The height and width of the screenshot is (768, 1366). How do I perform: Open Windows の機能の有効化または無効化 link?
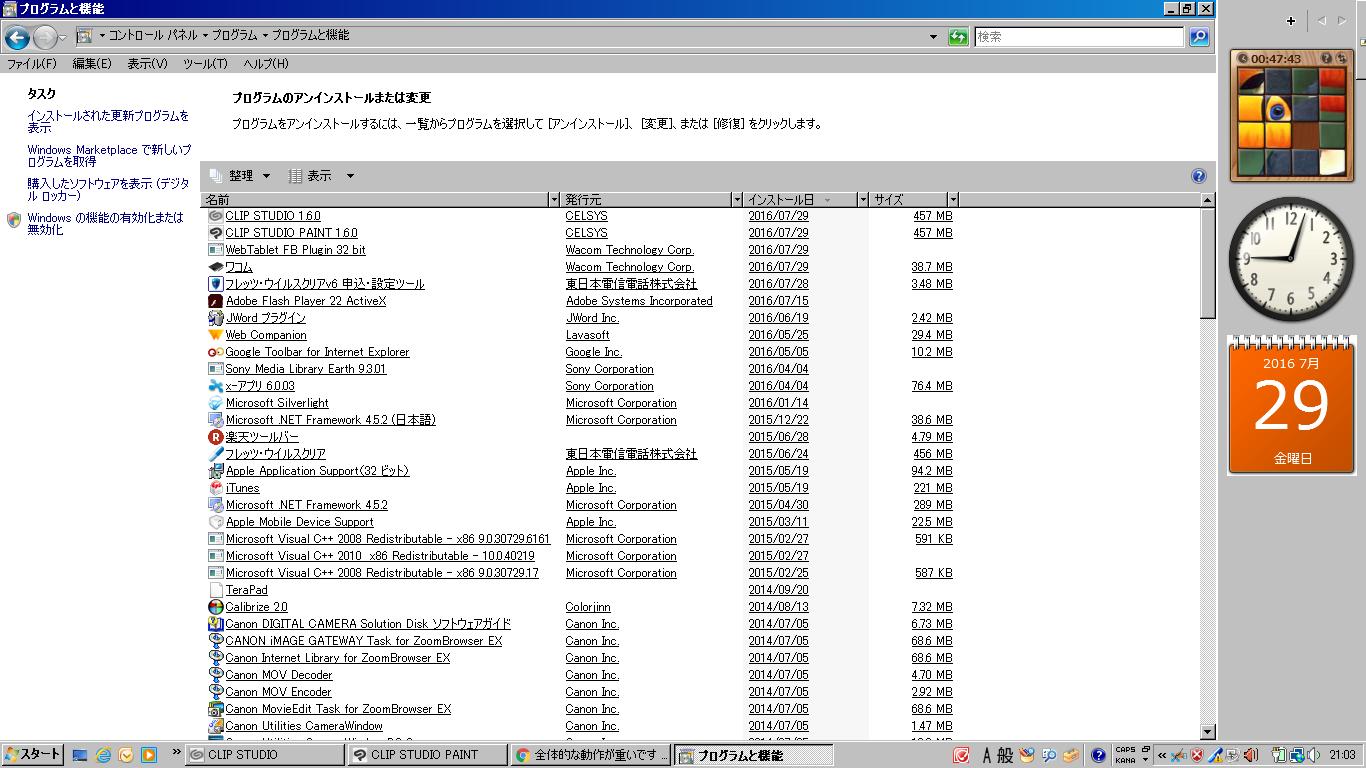[x=105, y=224]
